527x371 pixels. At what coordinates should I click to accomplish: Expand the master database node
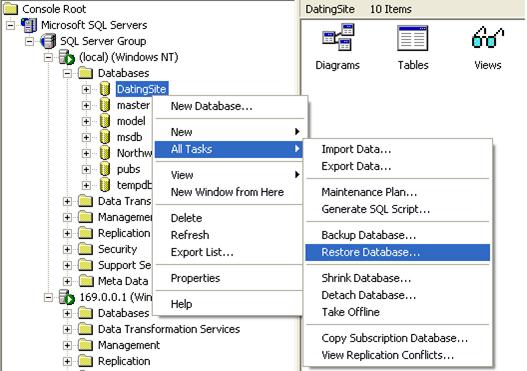(86, 105)
